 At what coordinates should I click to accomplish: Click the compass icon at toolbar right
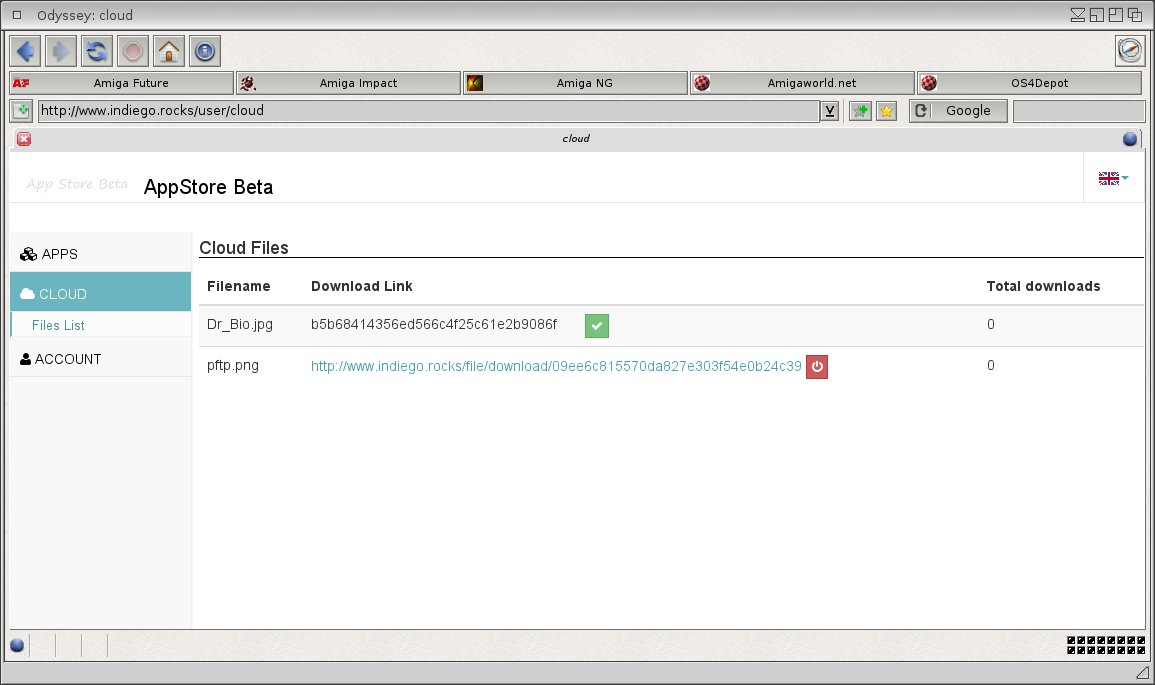pyautogui.click(x=1130, y=51)
